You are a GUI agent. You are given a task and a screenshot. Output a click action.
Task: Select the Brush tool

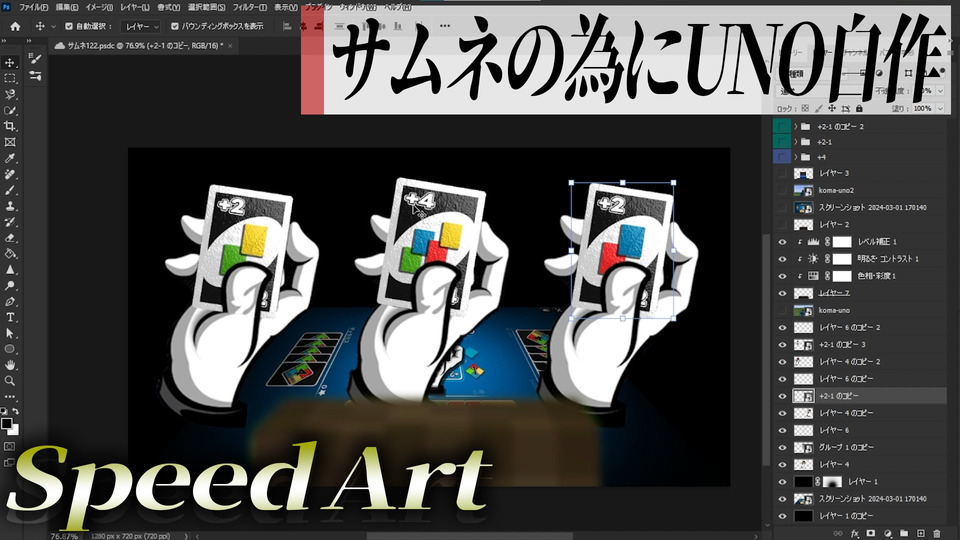[10, 190]
